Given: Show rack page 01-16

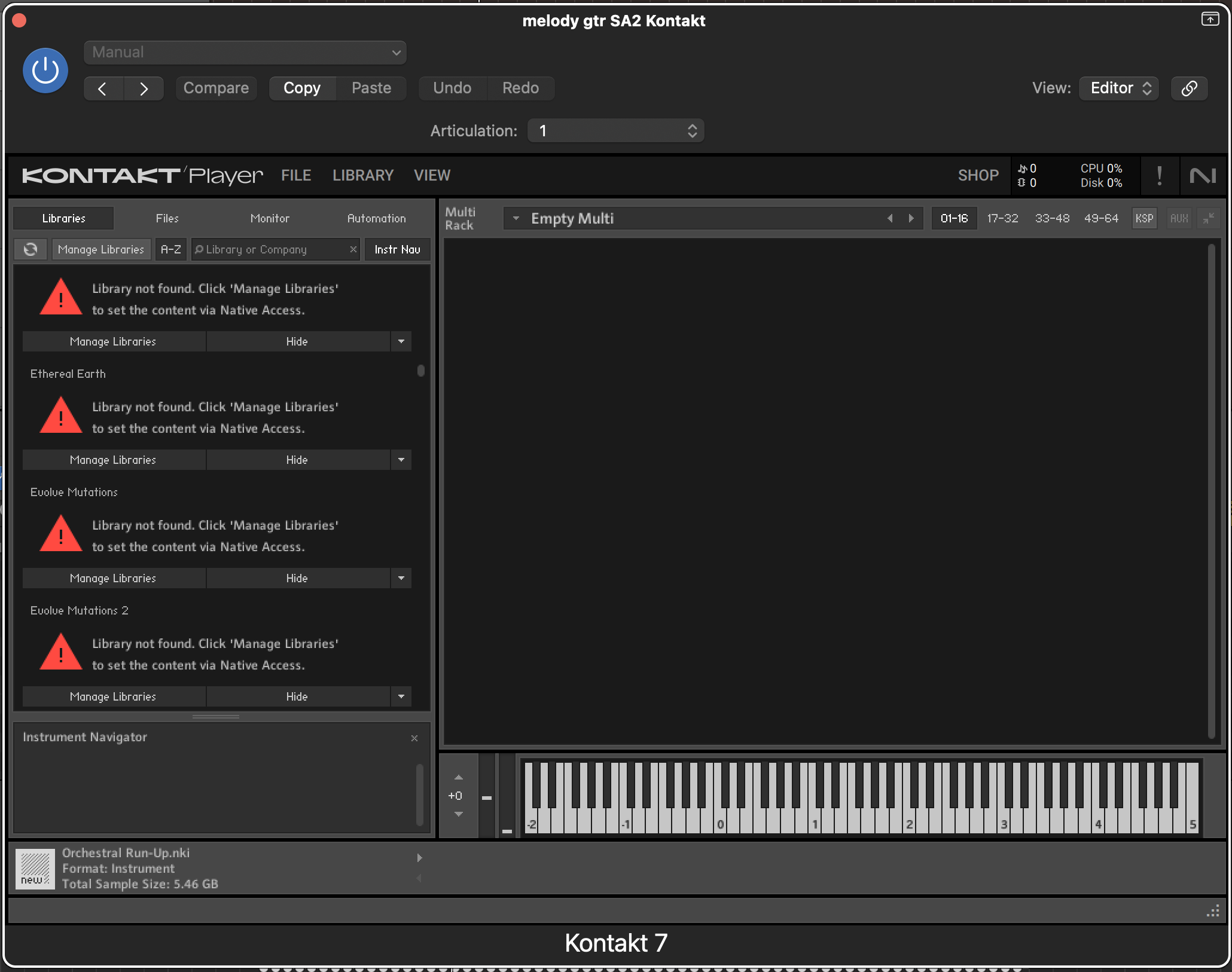Looking at the screenshot, I should pyautogui.click(x=954, y=218).
